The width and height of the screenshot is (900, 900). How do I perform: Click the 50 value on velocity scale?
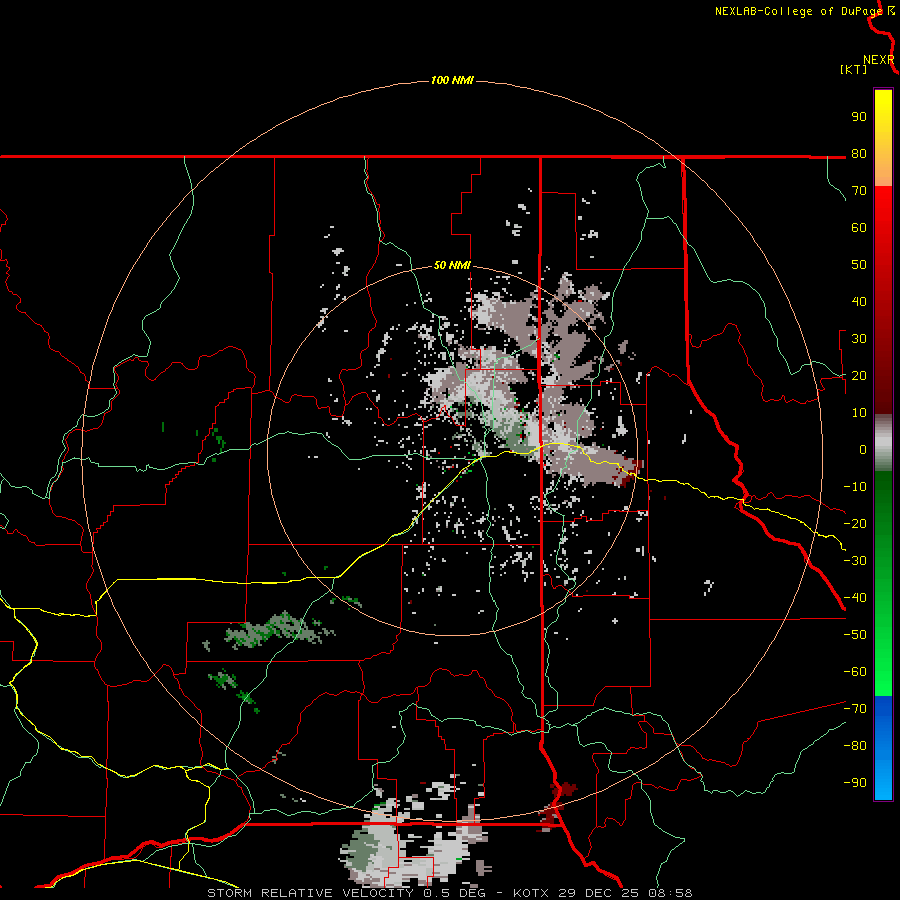click(859, 265)
